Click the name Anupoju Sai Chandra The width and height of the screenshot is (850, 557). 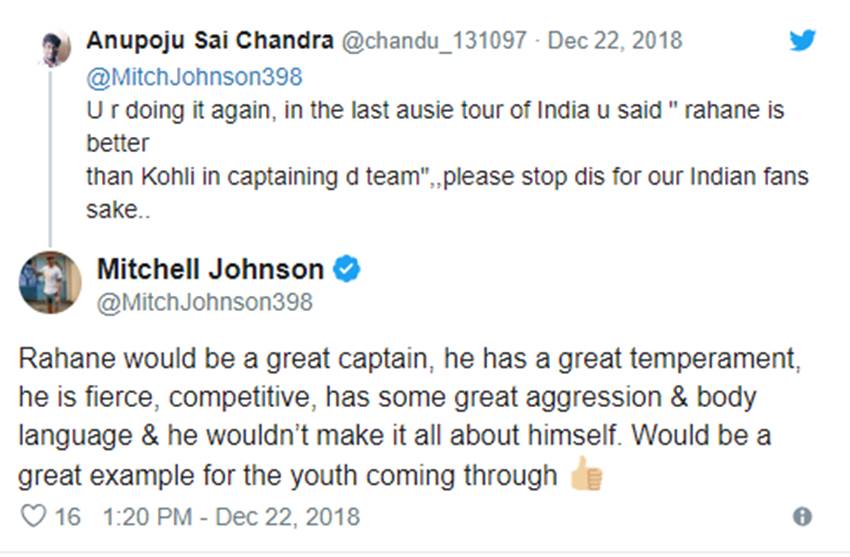(210, 41)
